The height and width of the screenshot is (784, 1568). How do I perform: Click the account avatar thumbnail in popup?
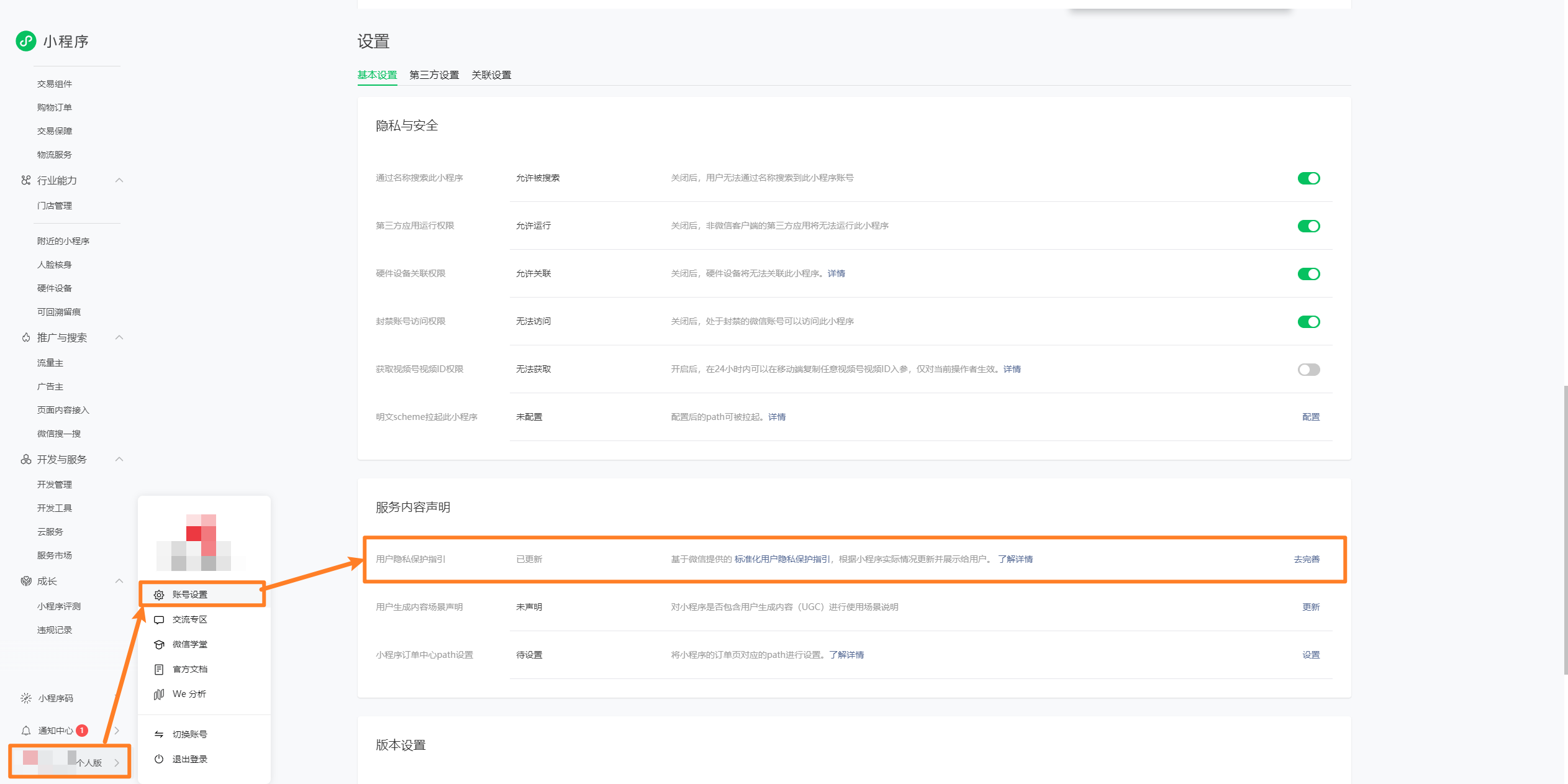[201, 542]
